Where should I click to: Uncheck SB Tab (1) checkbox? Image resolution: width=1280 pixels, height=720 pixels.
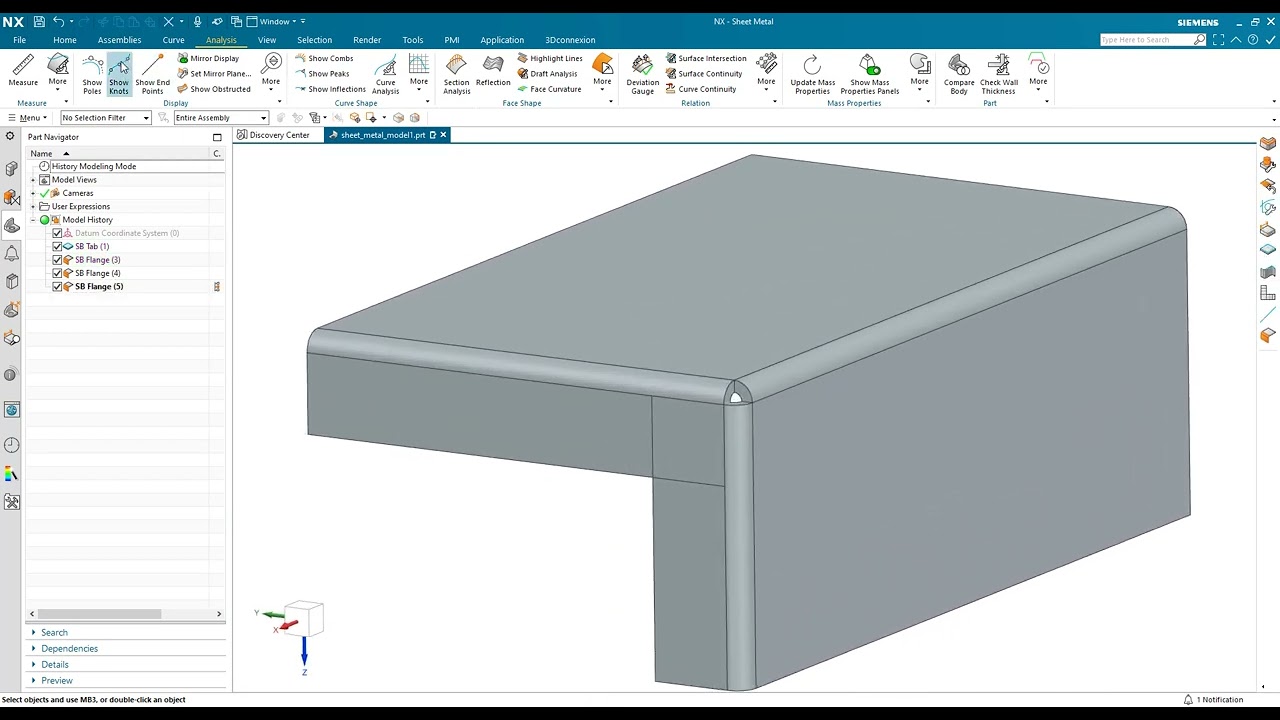[x=57, y=246]
